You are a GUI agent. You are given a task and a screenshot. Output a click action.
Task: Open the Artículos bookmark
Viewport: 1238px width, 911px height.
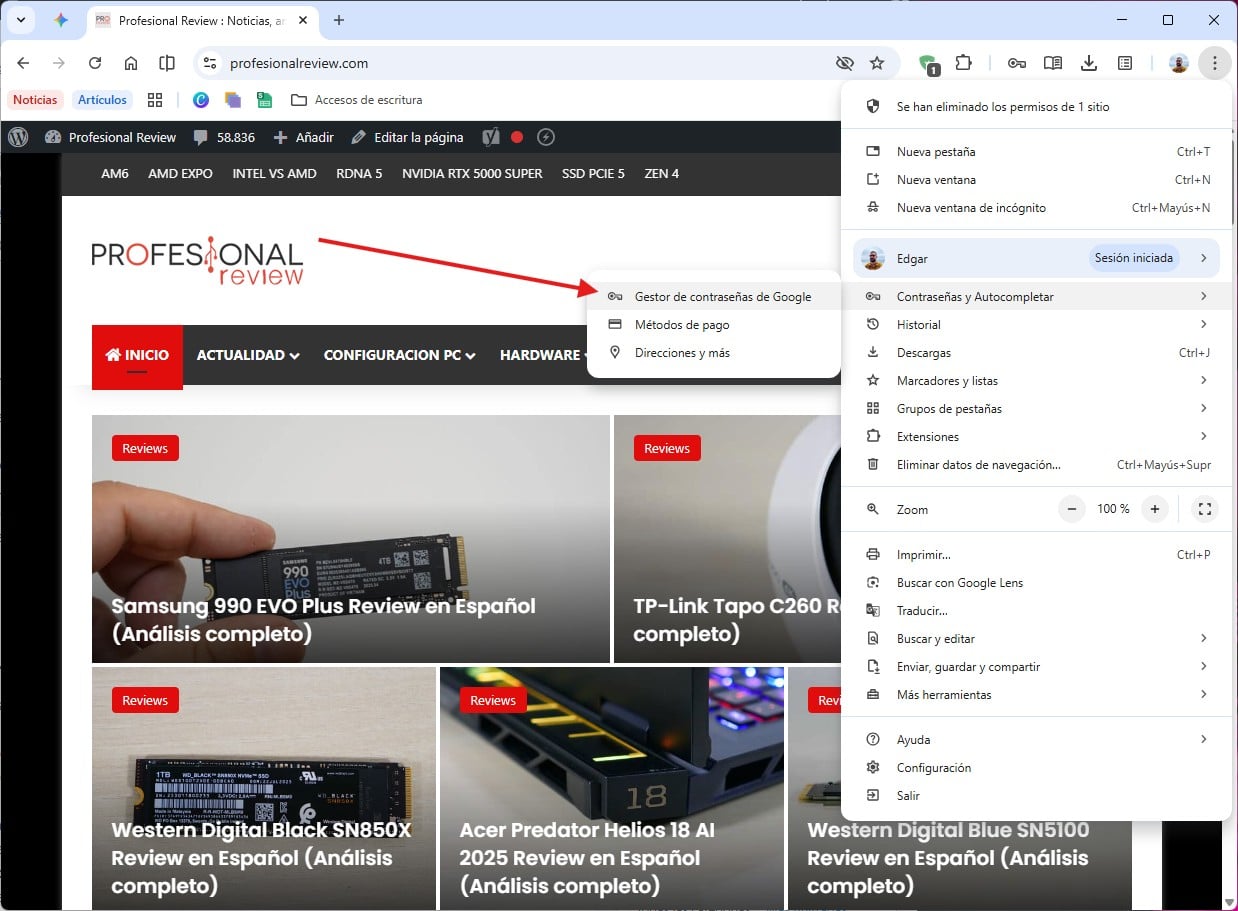click(103, 100)
